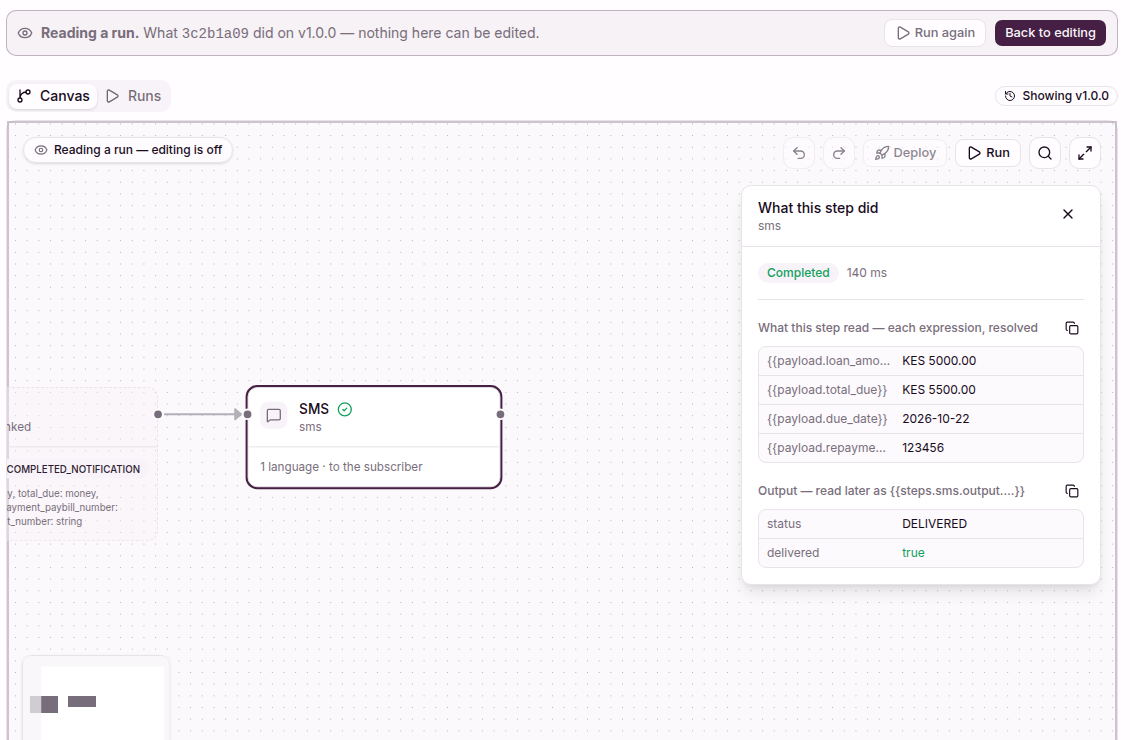This screenshot has width=1130, height=740.
Task: Select the SMS node on canvas
Action: pyautogui.click(x=374, y=437)
